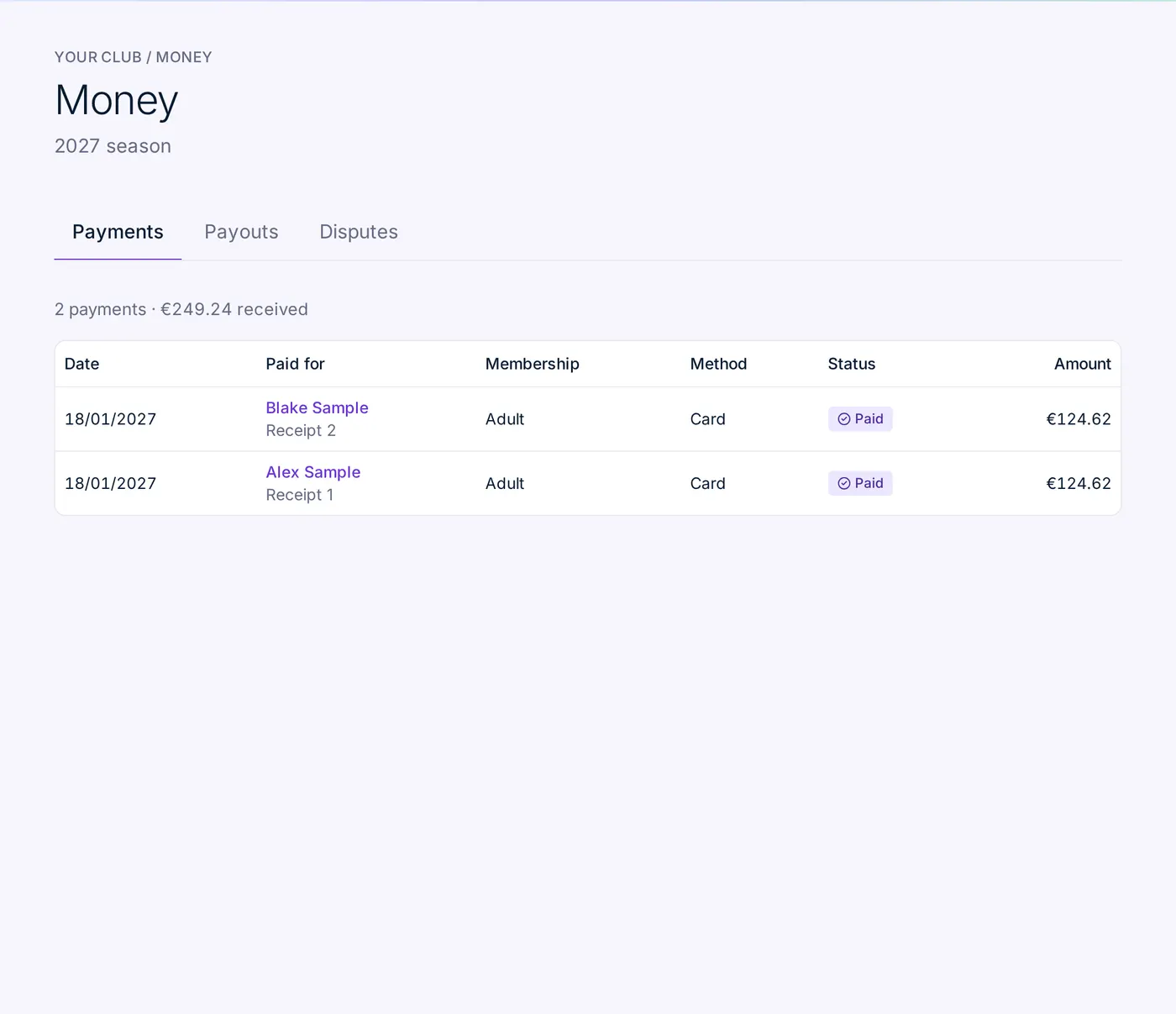Open Blake Sample's member link
The width and height of the screenshot is (1176, 1014).
pos(317,407)
